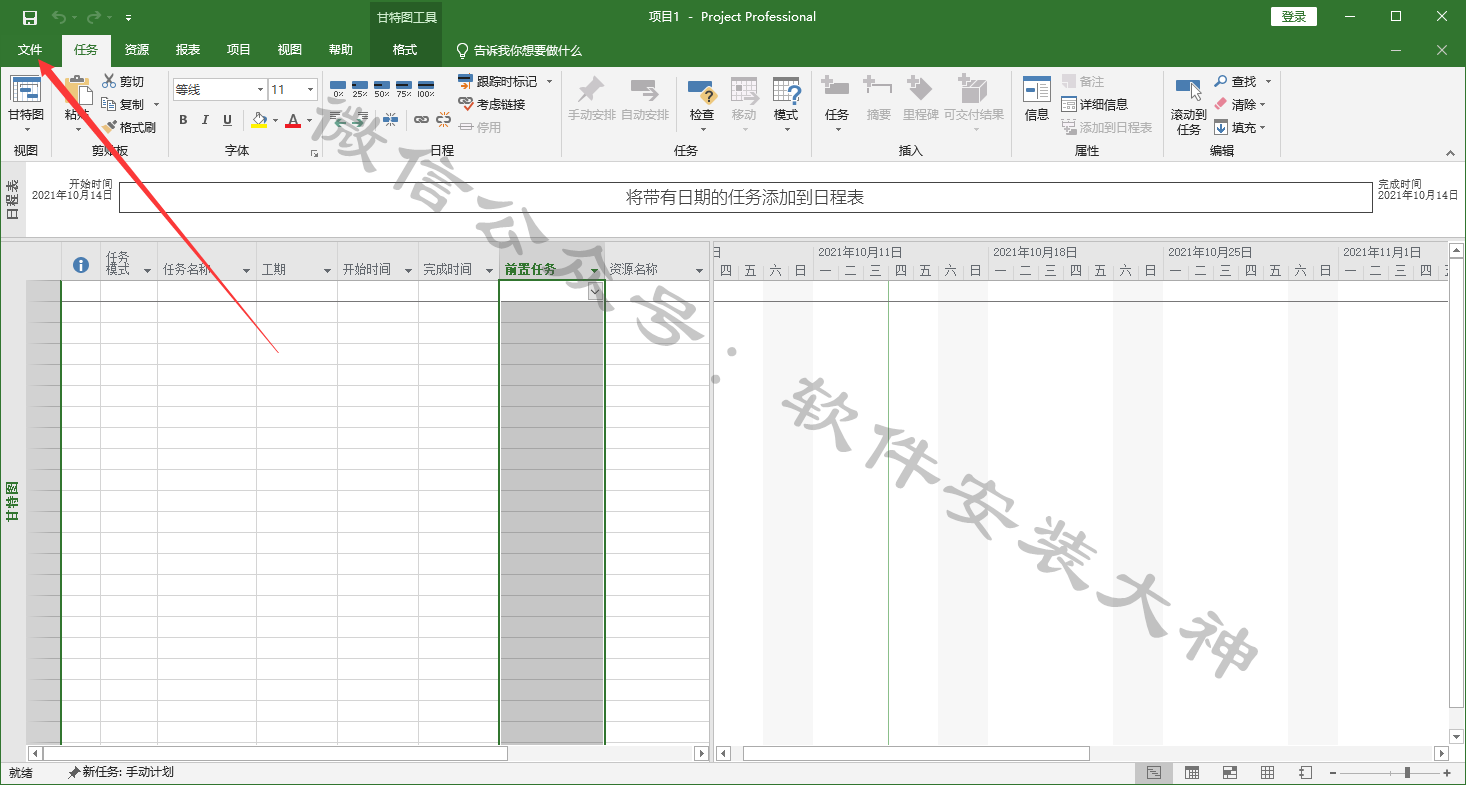The height and width of the screenshot is (785, 1466).
Task: Open the font size 11 dropdown
Action: click(x=311, y=90)
